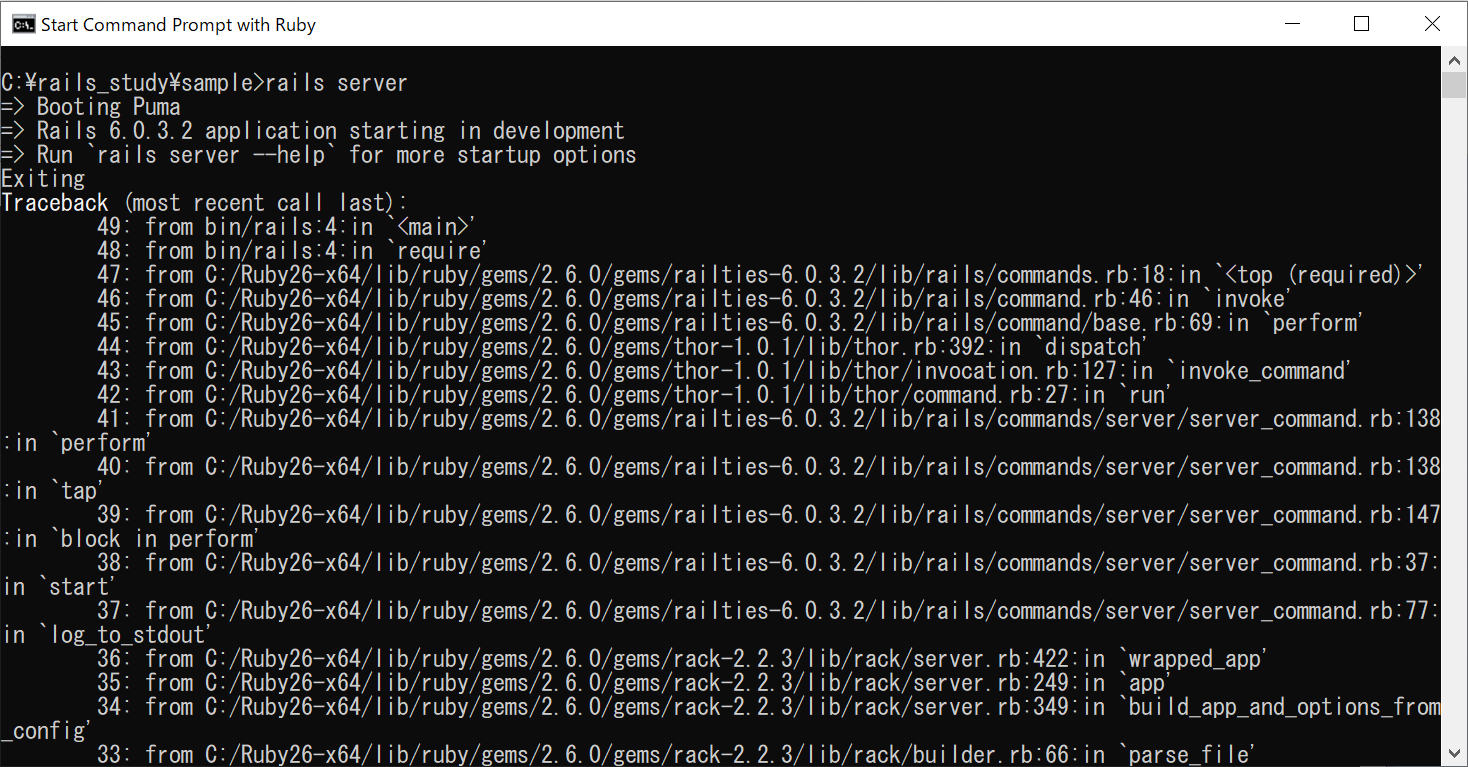Click traceback line 38 server_command.rb:37
This screenshot has width=1468, height=767.
coord(769,563)
